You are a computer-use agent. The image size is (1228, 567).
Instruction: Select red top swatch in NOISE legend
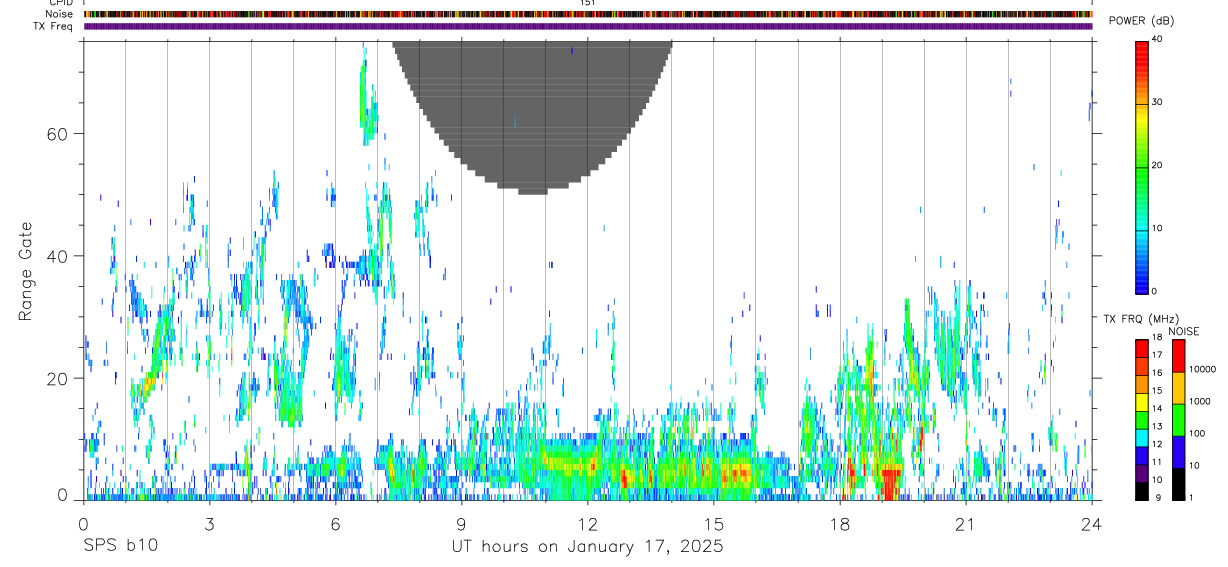pos(1178,356)
